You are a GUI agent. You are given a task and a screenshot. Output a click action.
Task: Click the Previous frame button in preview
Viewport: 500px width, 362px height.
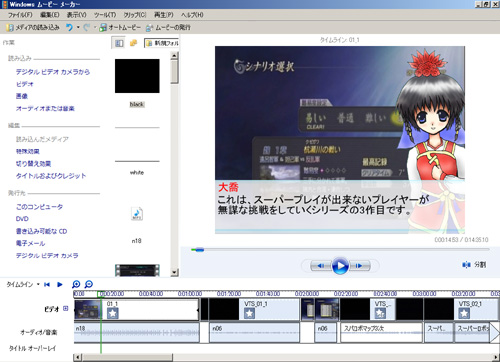[x=320, y=266]
